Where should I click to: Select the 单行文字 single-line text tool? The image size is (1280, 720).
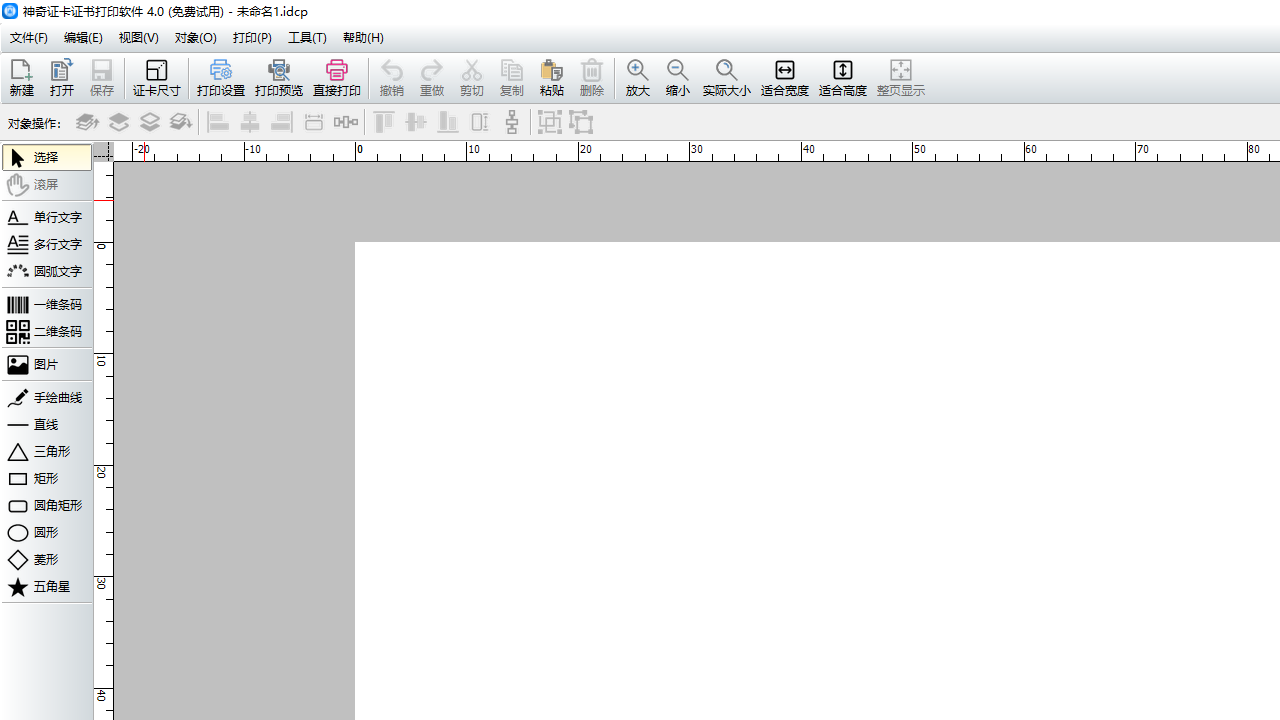(x=46, y=217)
